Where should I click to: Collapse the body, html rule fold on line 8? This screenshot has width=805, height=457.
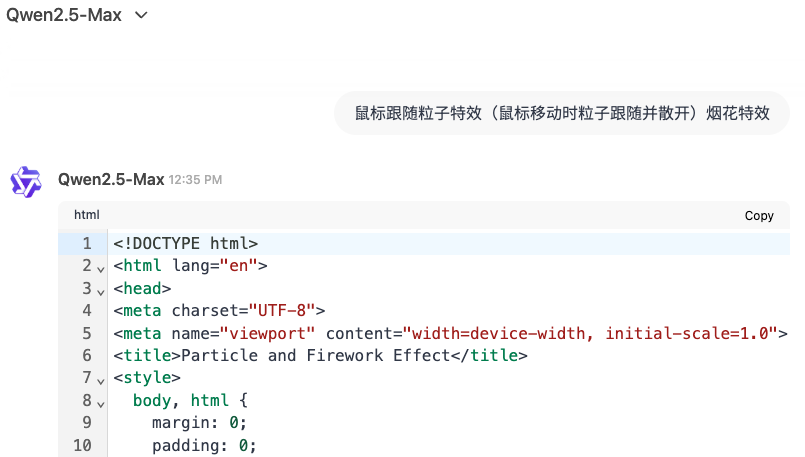click(x=101, y=404)
